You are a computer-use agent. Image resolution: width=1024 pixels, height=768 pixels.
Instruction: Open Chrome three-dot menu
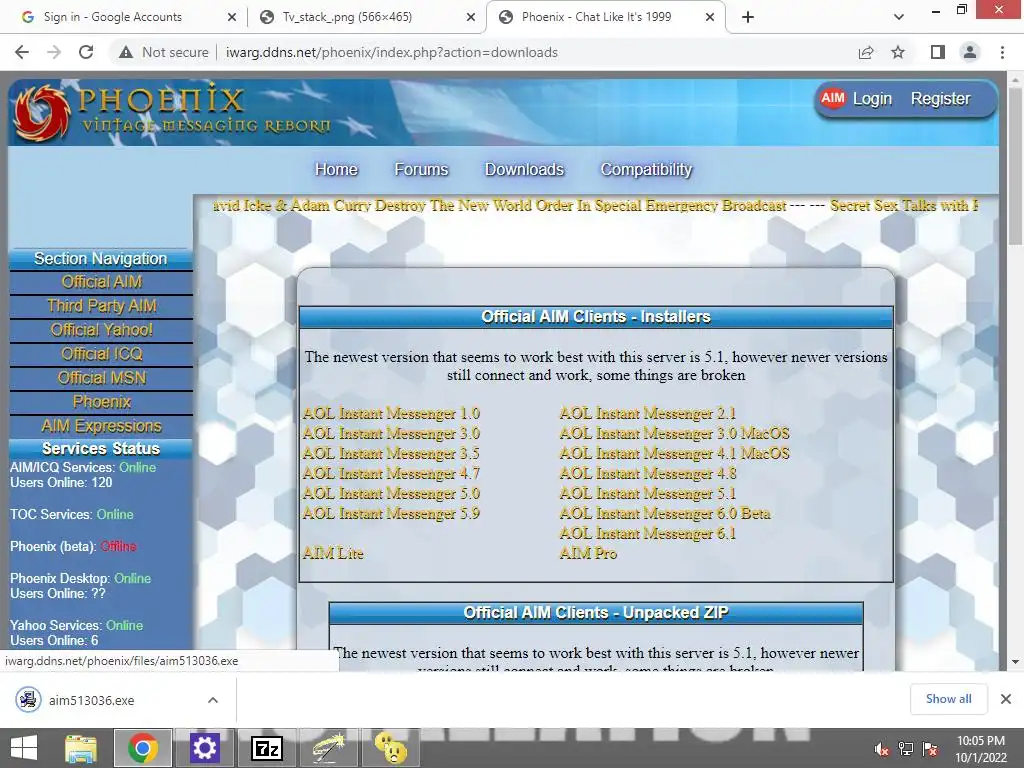point(1002,52)
